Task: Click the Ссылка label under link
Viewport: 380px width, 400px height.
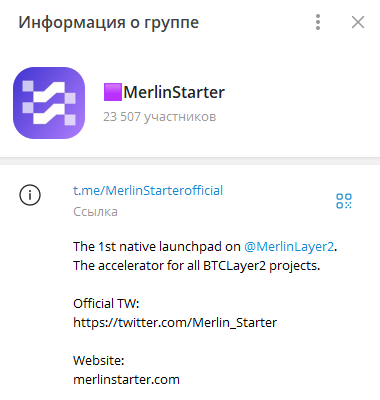Action: click(x=95, y=212)
